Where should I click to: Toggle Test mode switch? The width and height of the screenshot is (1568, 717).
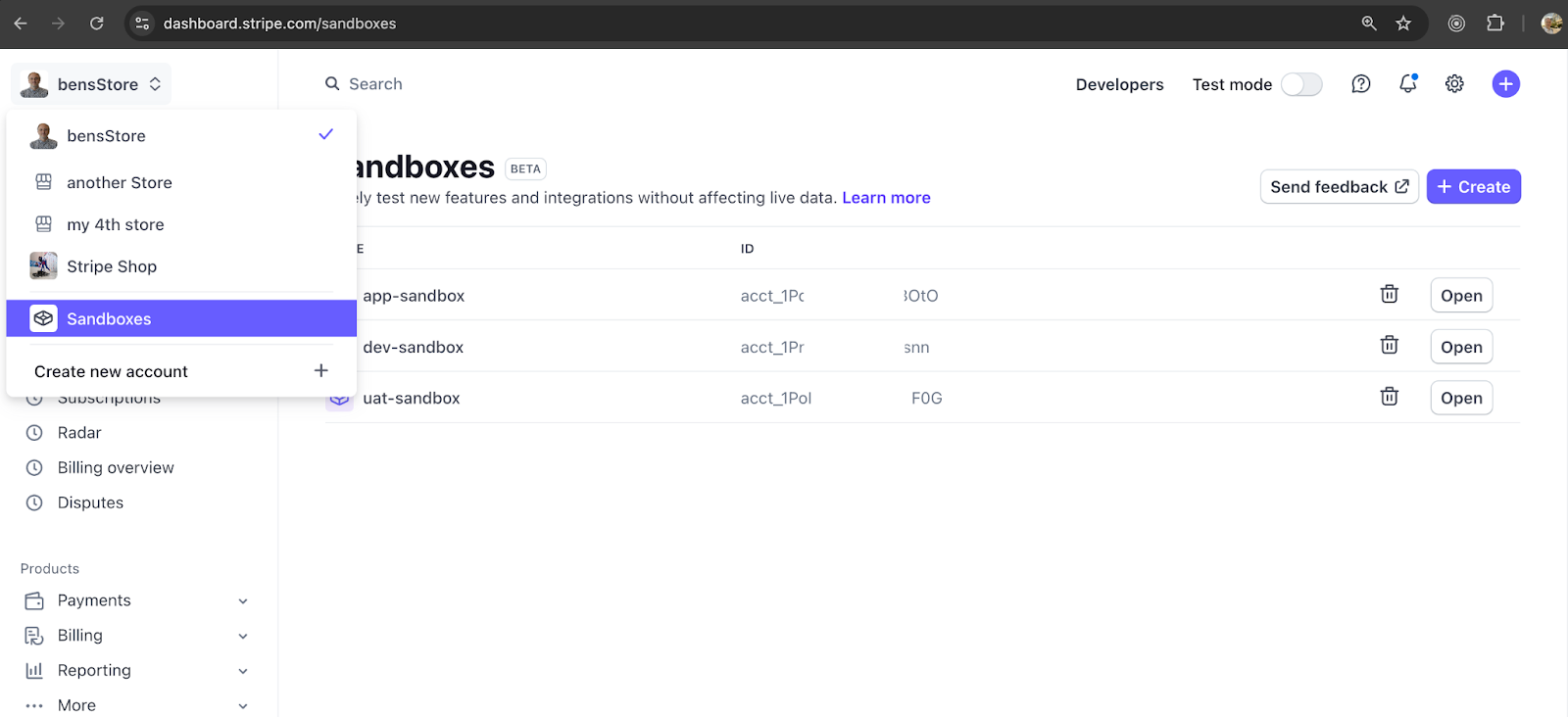[1301, 84]
